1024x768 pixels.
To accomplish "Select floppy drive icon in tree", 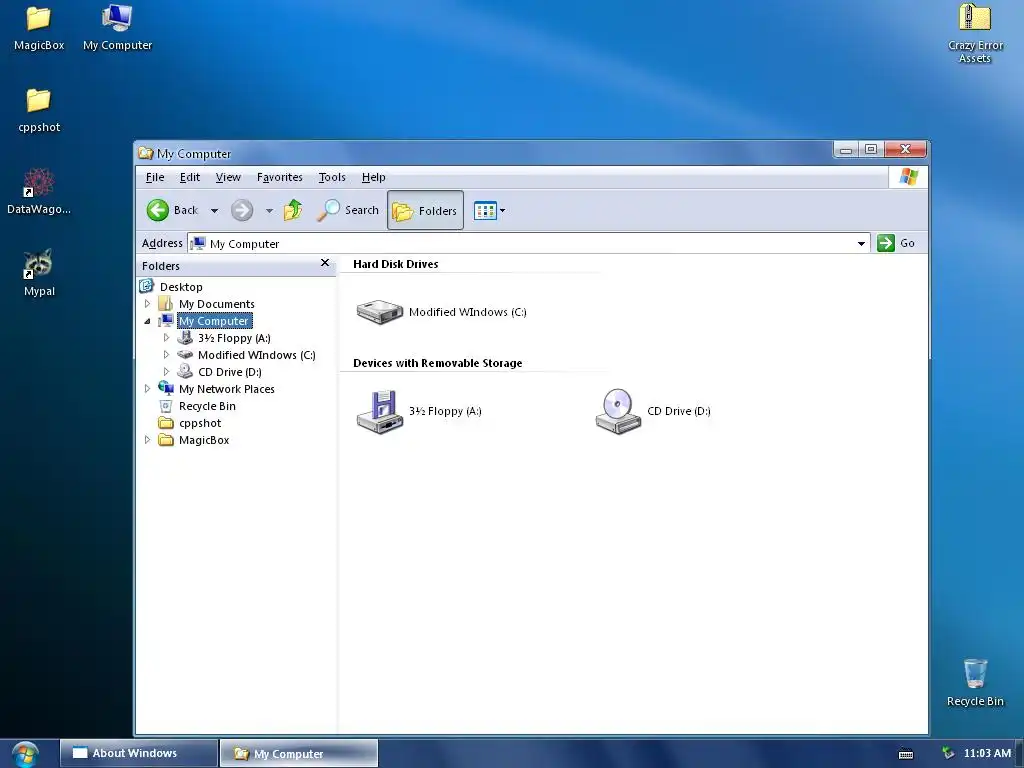I will pos(185,338).
